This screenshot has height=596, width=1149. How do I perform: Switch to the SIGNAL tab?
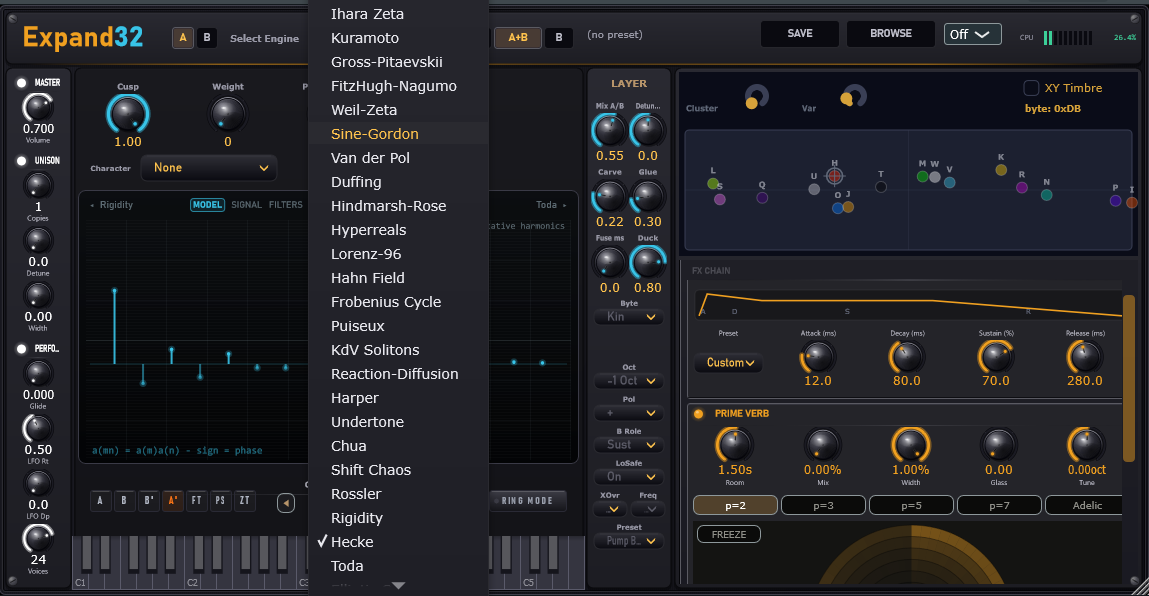pos(246,205)
